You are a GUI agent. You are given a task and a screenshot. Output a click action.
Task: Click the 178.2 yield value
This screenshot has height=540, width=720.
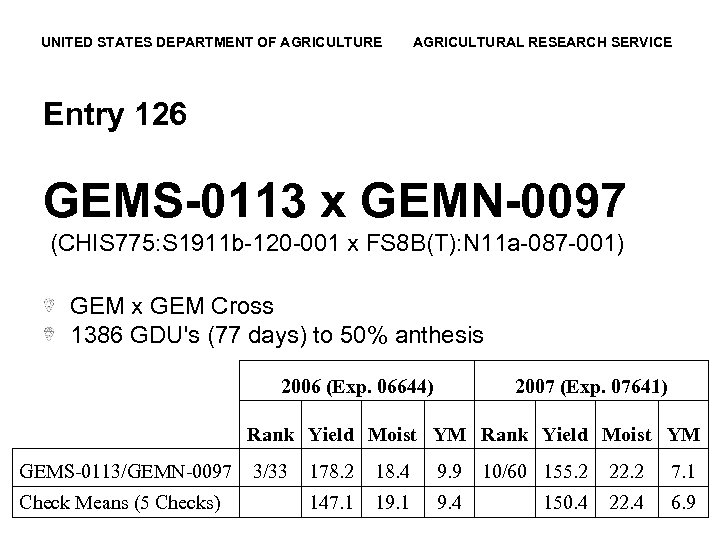[330, 470]
